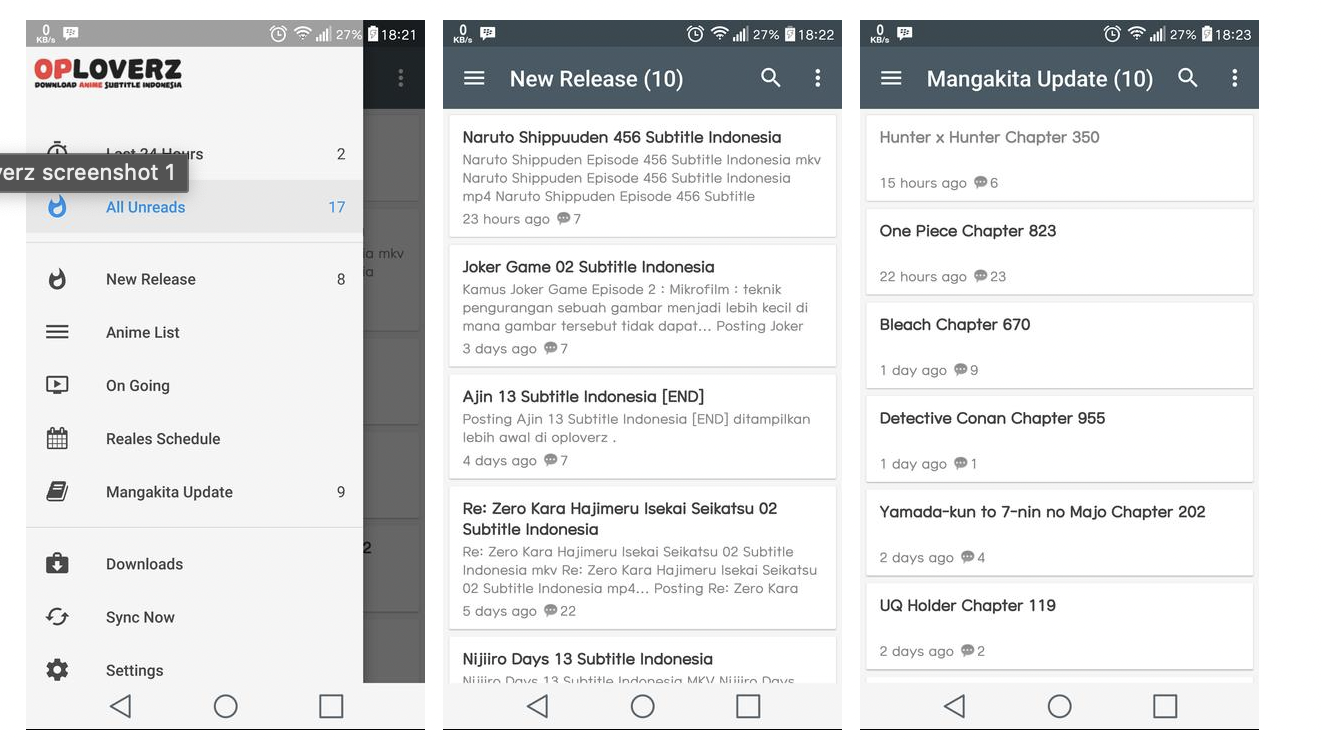Image resolution: width=1322 pixels, height=740 pixels.
Task: Open One Piece Chapter 823
Action: [1059, 252]
